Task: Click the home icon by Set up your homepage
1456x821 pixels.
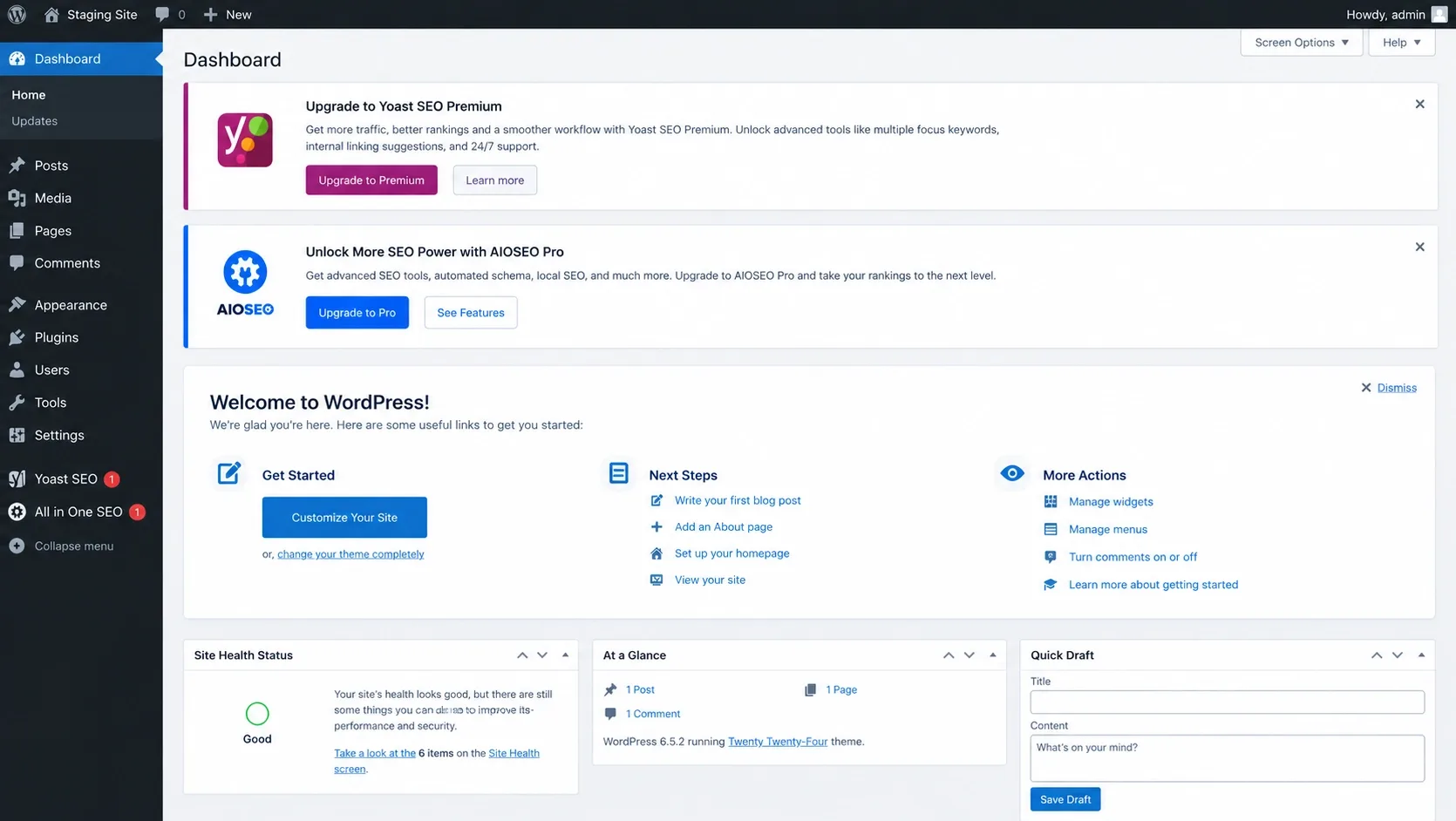Action: [657, 553]
